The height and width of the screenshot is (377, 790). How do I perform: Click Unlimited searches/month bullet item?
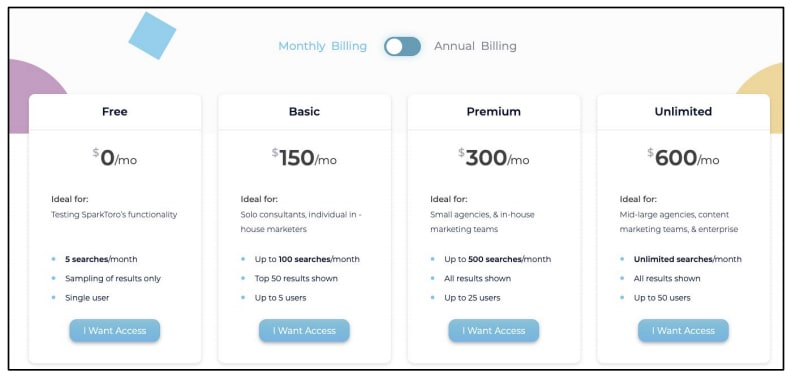[x=687, y=259]
